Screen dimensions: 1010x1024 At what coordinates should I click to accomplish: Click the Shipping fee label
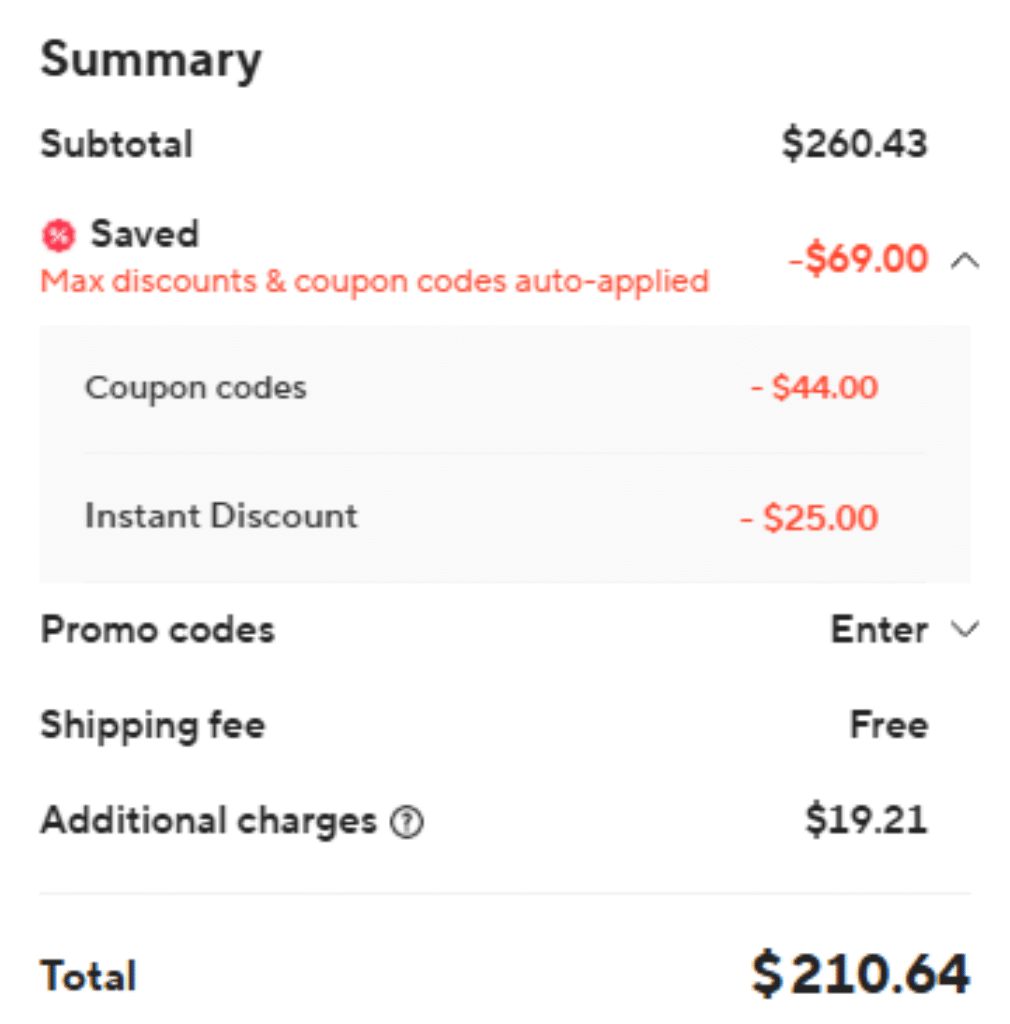tap(153, 725)
